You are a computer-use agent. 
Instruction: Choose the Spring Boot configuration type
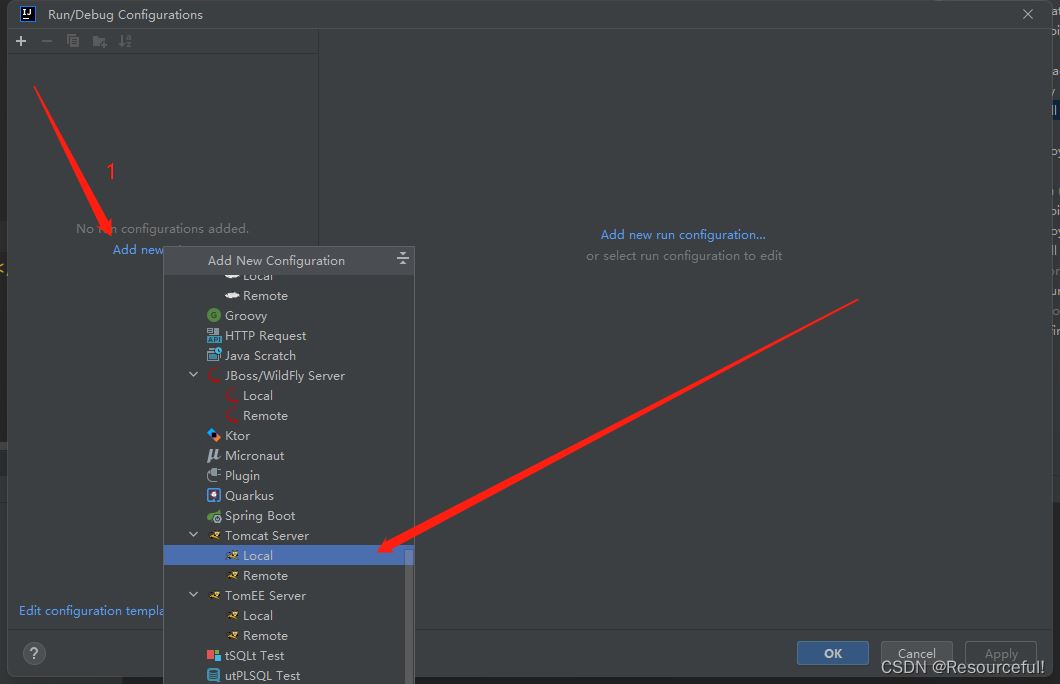coord(289,516)
